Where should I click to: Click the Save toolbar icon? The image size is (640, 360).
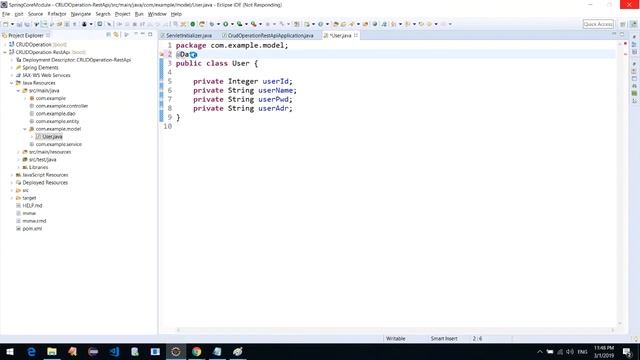(x=19, y=24)
